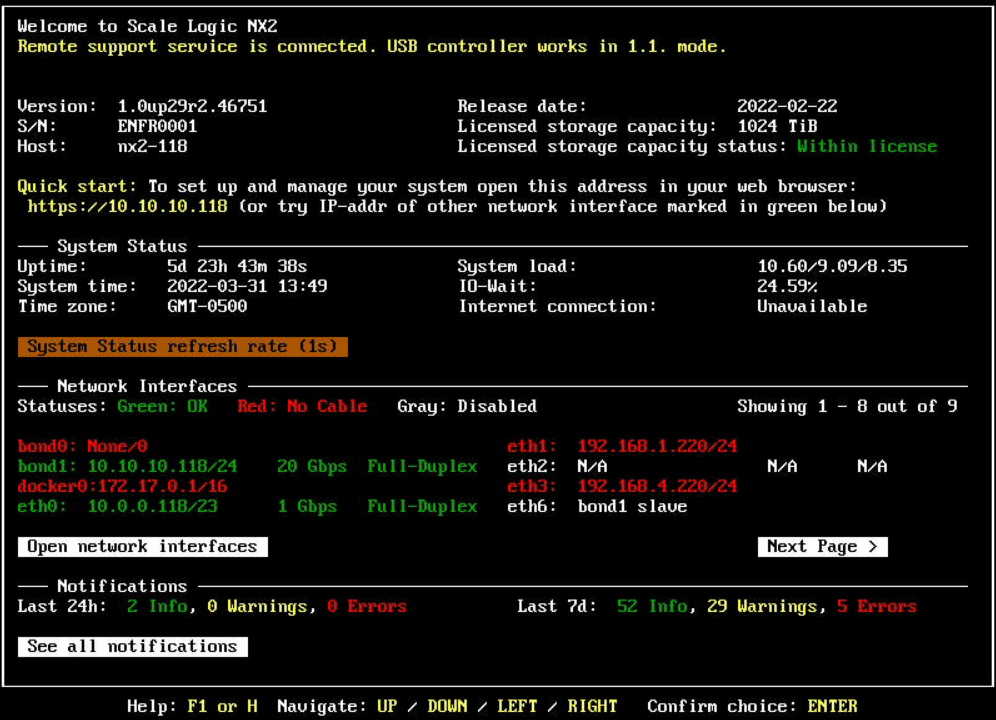Click the Remote support service status line

tap(372, 46)
